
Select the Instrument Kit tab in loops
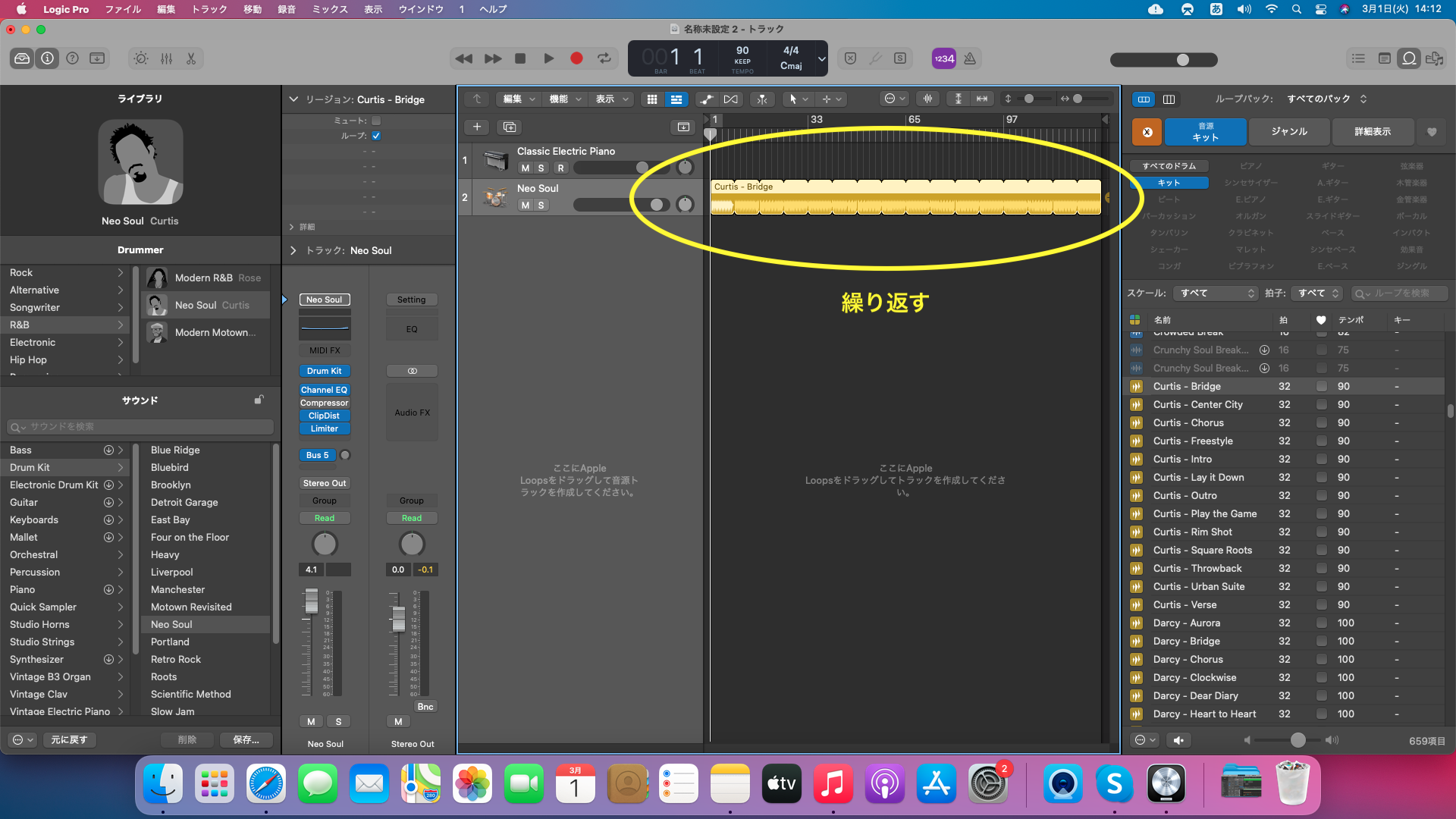[x=1206, y=132]
